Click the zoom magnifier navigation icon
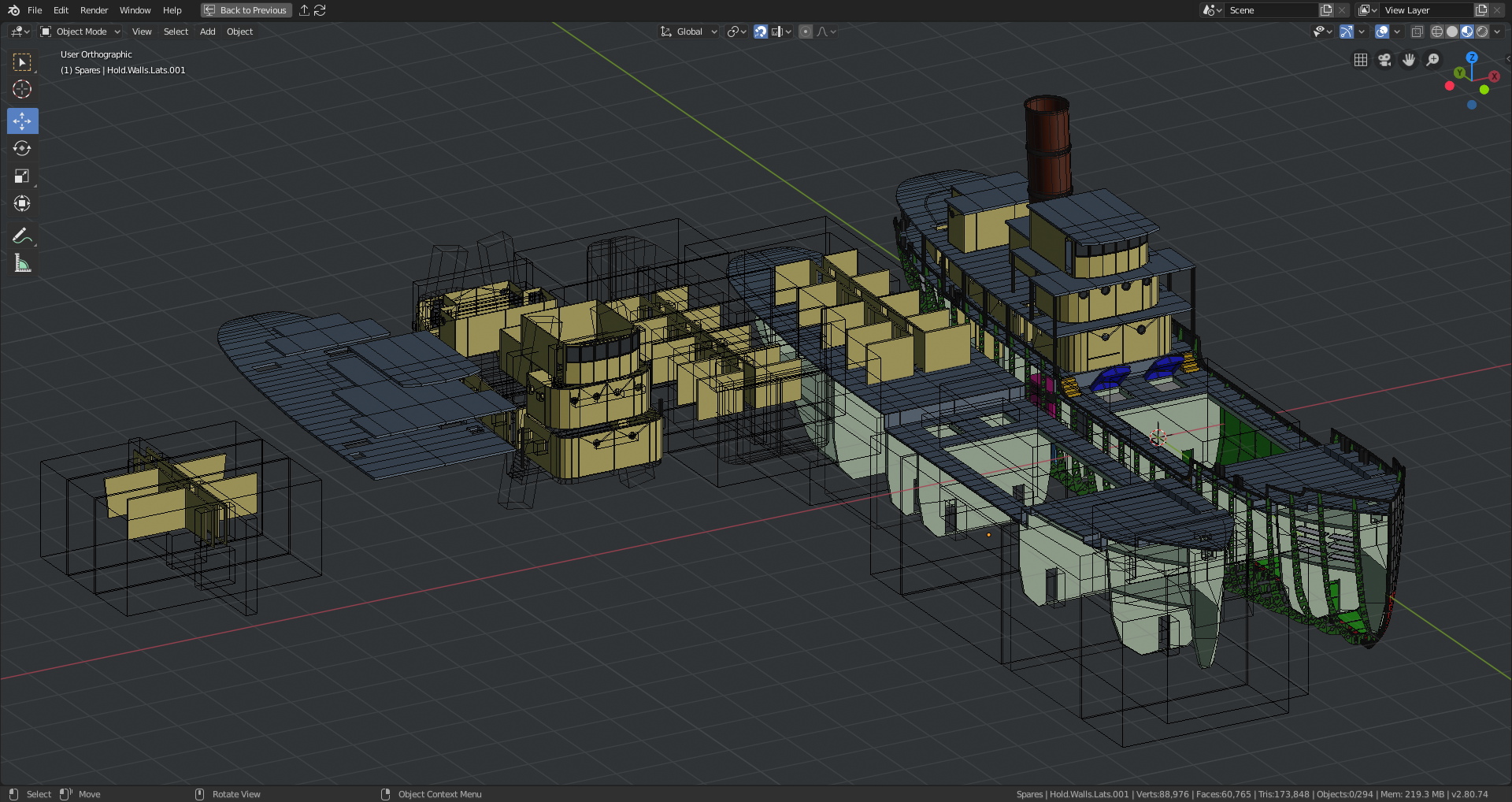The height and width of the screenshot is (802, 1512). point(1433,60)
